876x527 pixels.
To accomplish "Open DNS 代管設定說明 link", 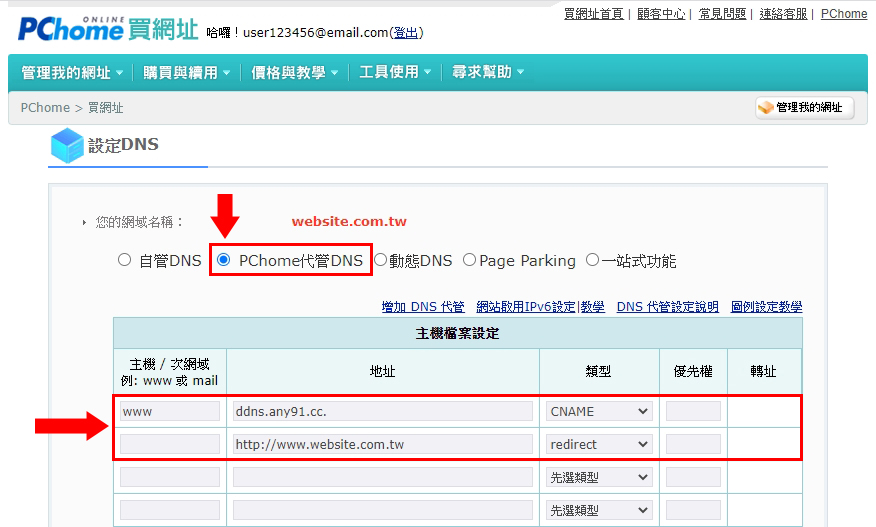I will pyautogui.click(x=667, y=307).
